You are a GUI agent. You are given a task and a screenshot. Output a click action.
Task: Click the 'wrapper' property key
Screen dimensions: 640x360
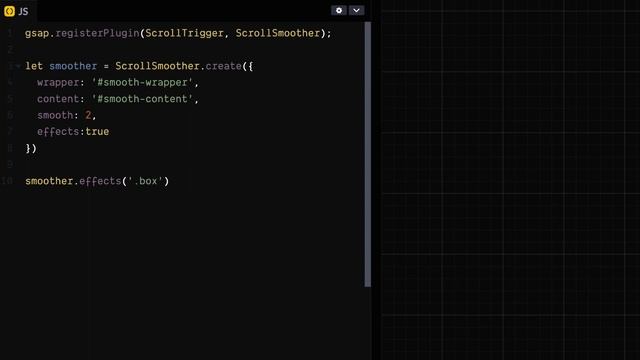pos(58,82)
